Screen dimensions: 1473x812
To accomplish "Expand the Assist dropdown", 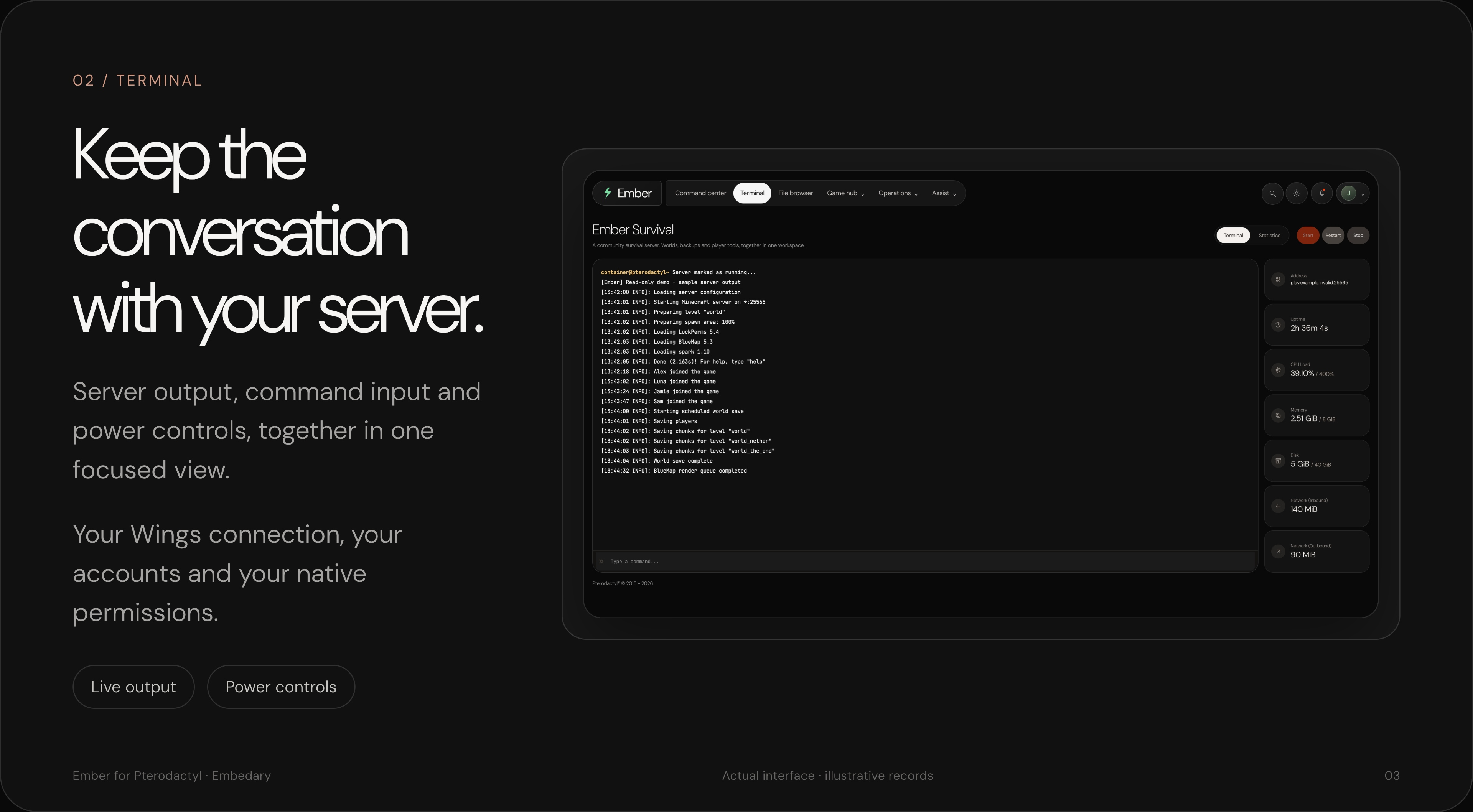I will pyautogui.click(x=944, y=193).
